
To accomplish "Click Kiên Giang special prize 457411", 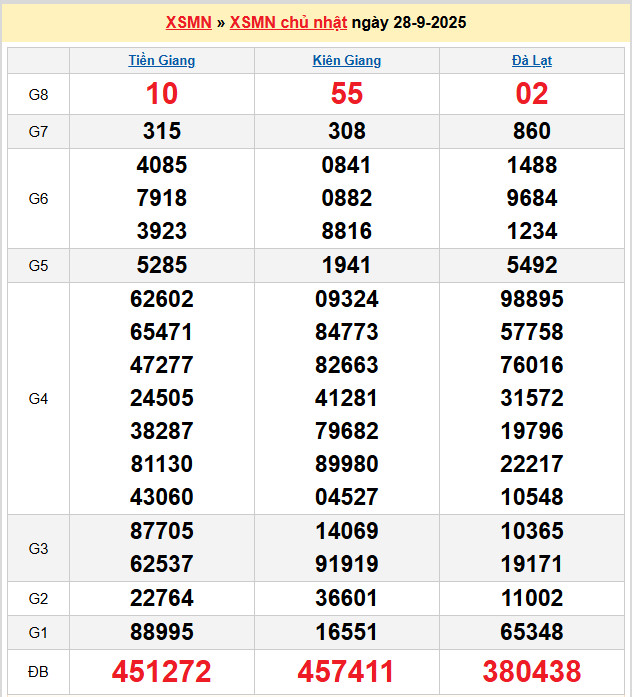I will click(x=347, y=671).
